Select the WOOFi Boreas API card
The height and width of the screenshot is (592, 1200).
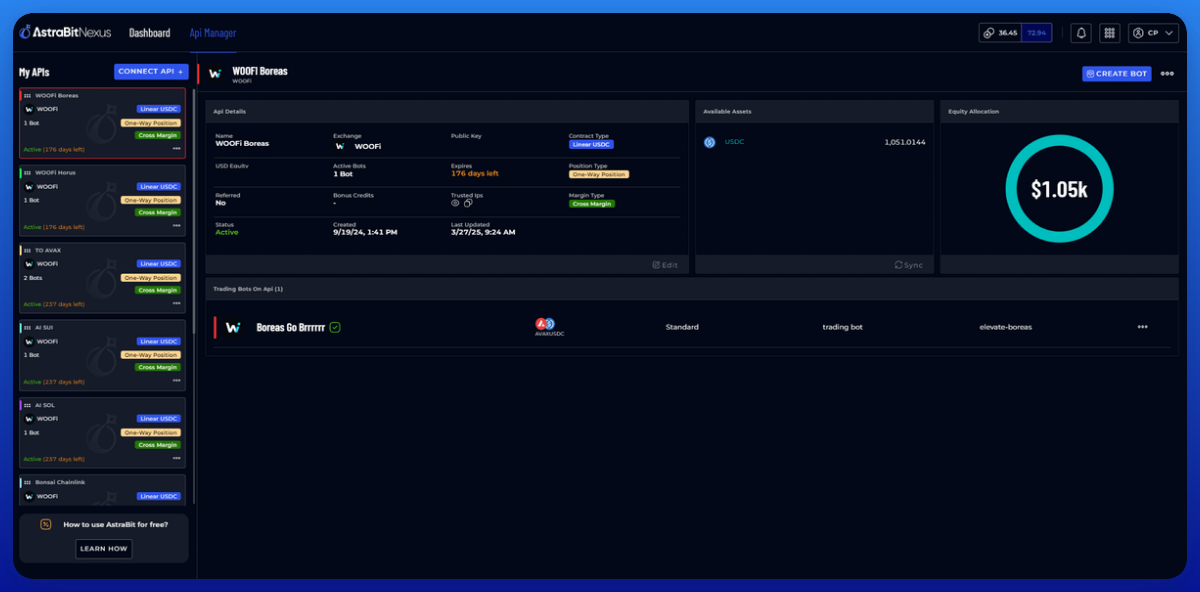click(102, 123)
